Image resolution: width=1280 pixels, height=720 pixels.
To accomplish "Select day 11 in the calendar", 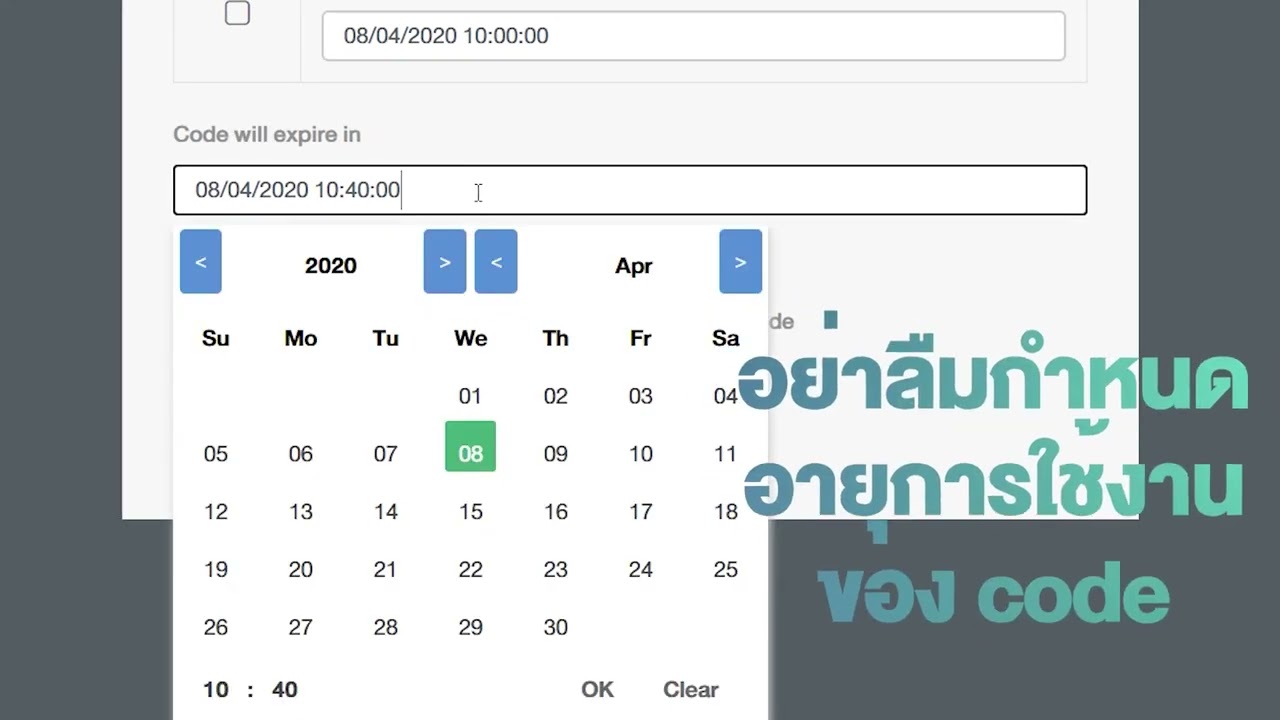I will click(726, 454).
